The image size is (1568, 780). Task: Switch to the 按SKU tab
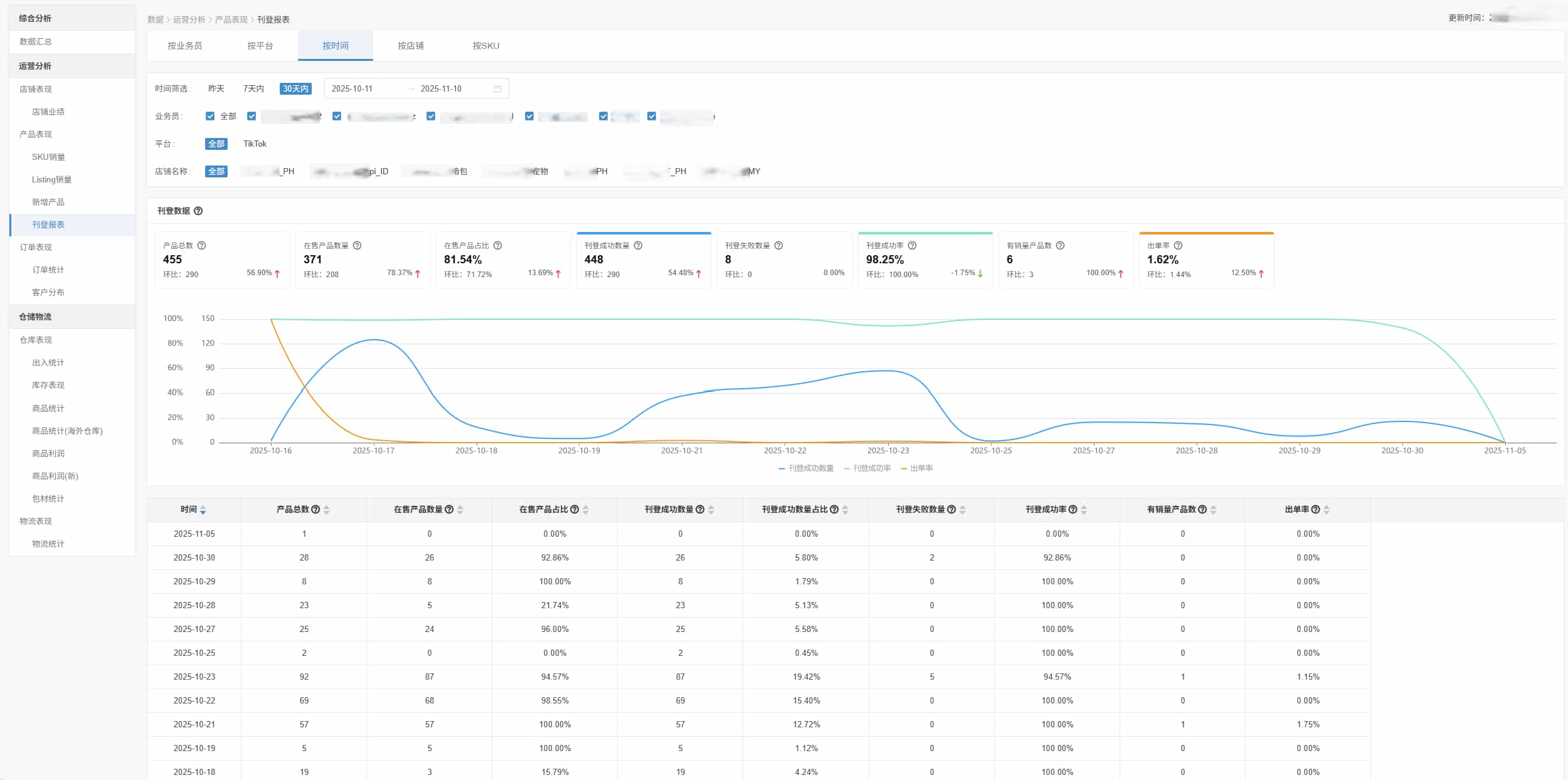tap(485, 46)
